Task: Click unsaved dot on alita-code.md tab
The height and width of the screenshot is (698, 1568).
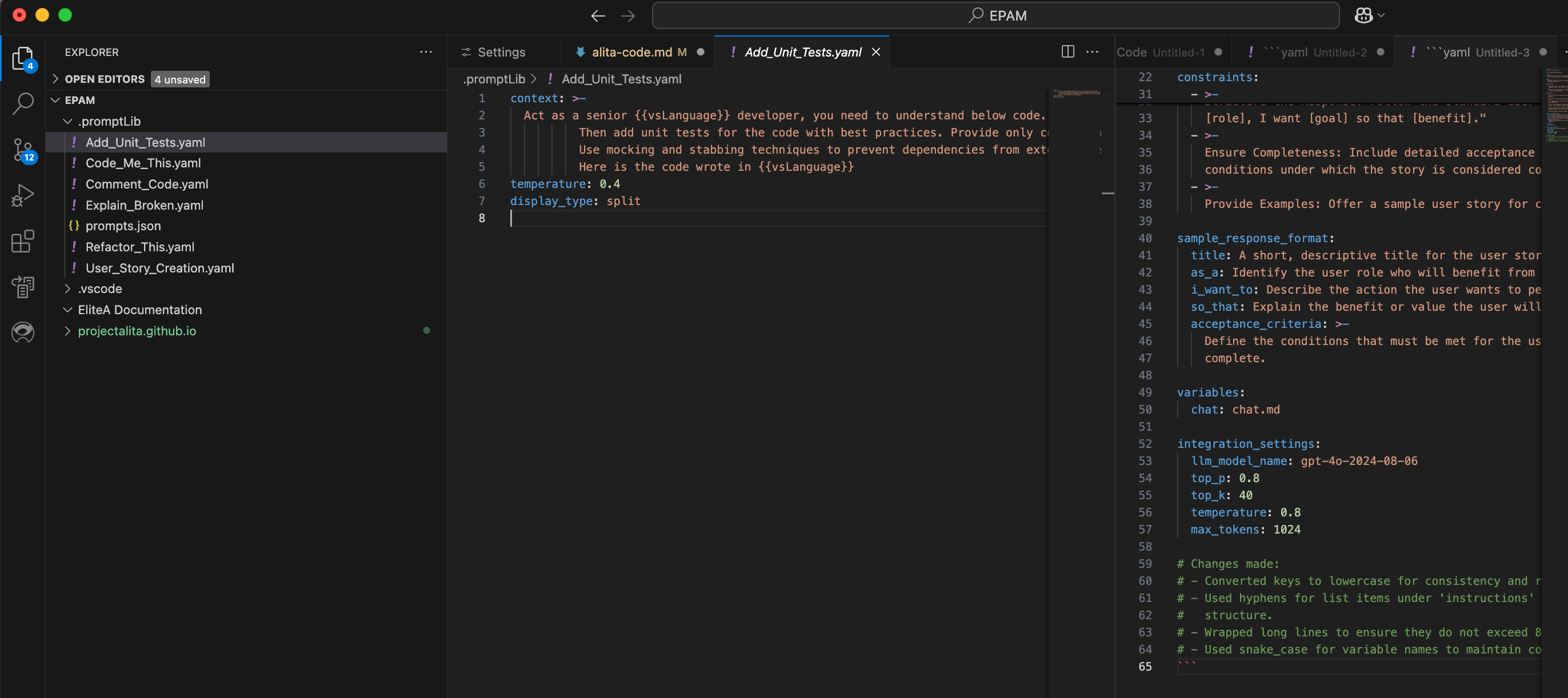Action: (x=701, y=53)
